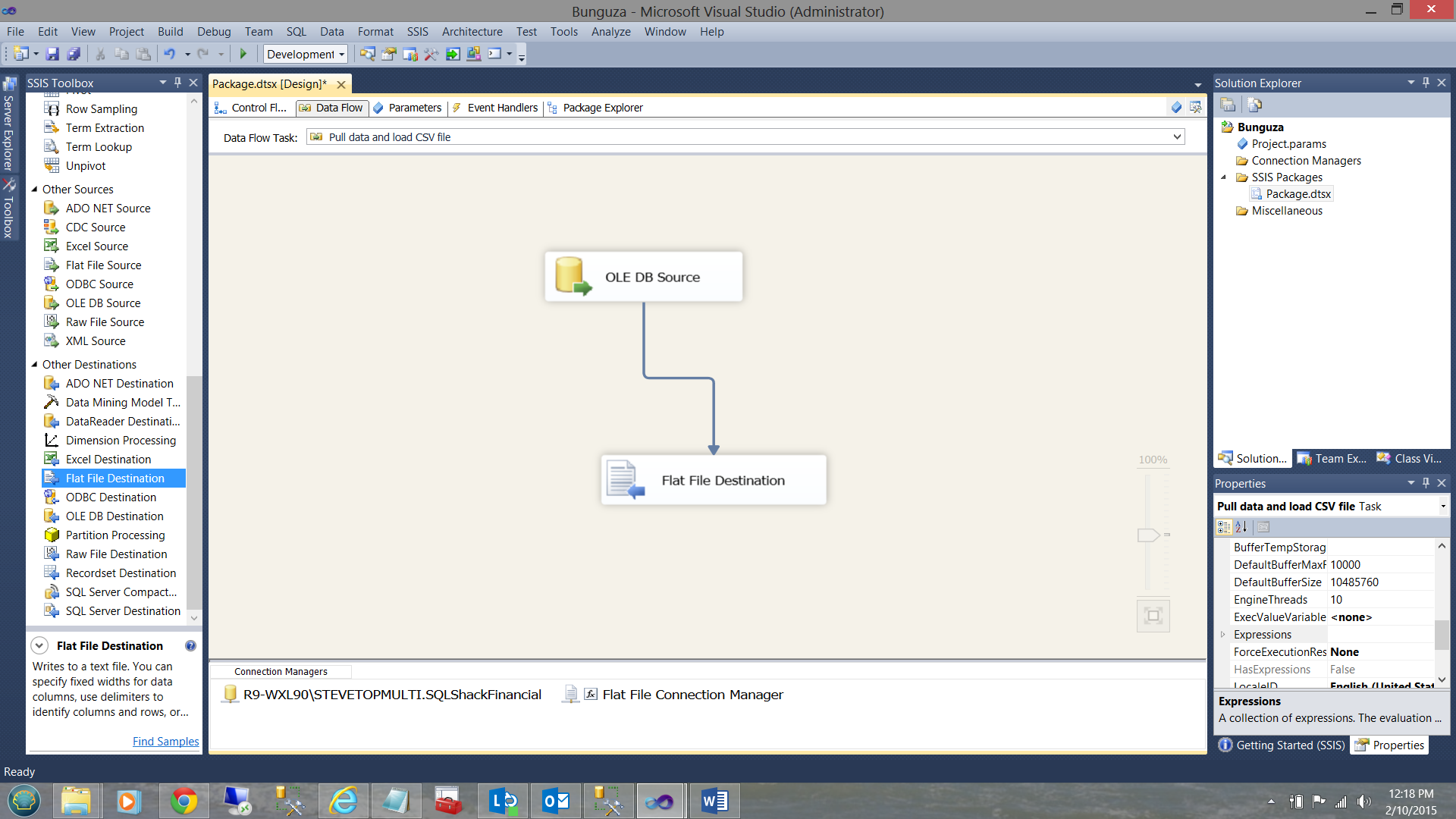1456x819 pixels.
Task: Toggle auto-hide pin on SSIS Toolbox
Action: [178, 83]
